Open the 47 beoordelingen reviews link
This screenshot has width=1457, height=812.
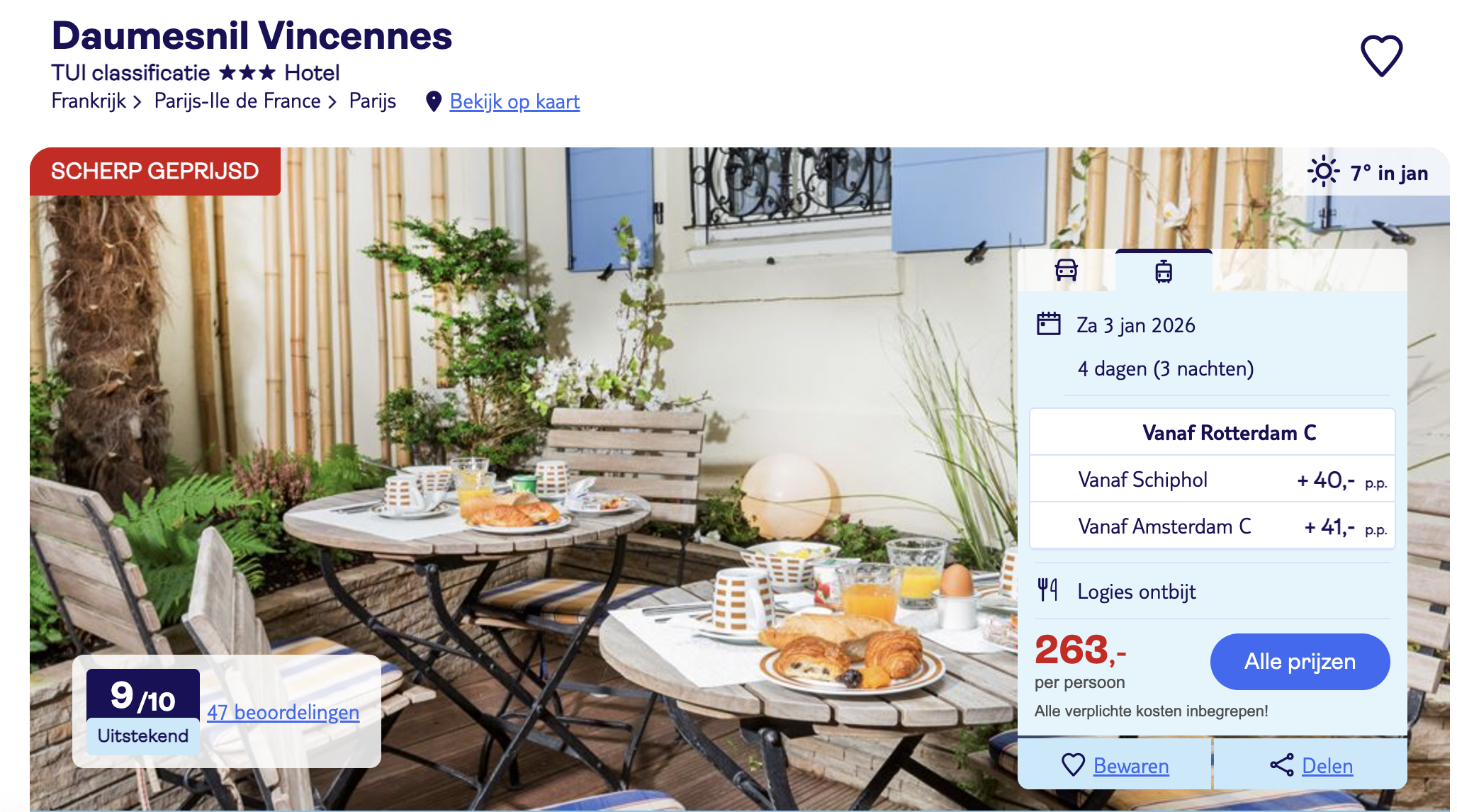[283, 712]
